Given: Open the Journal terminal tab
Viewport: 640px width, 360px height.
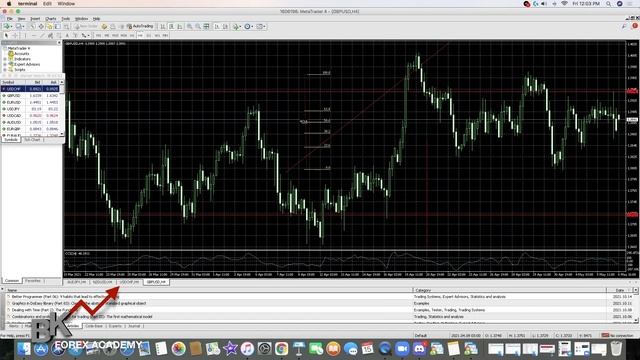Looking at the screenshot, I should [x=134, y=326].
